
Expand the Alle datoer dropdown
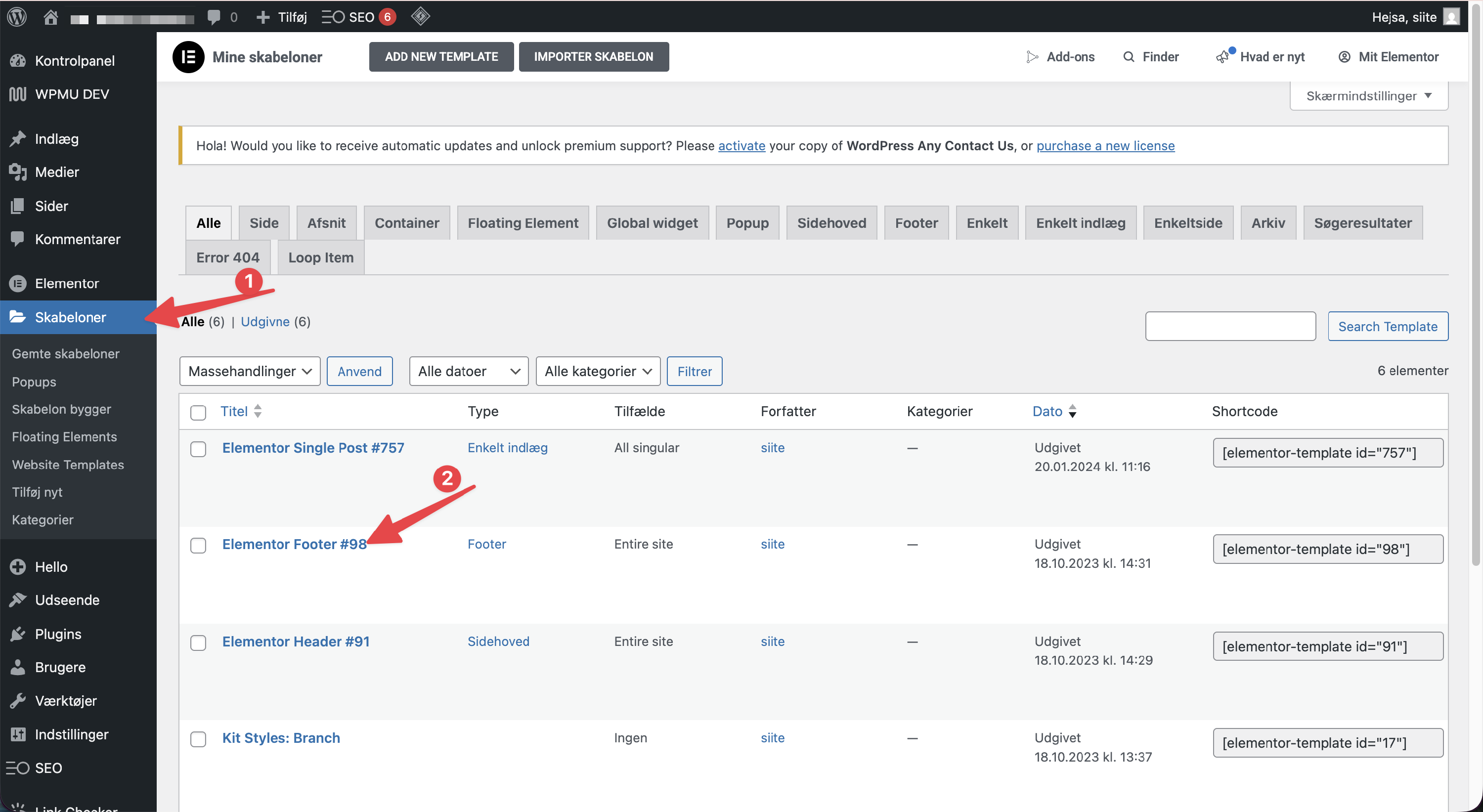(469, 371)
